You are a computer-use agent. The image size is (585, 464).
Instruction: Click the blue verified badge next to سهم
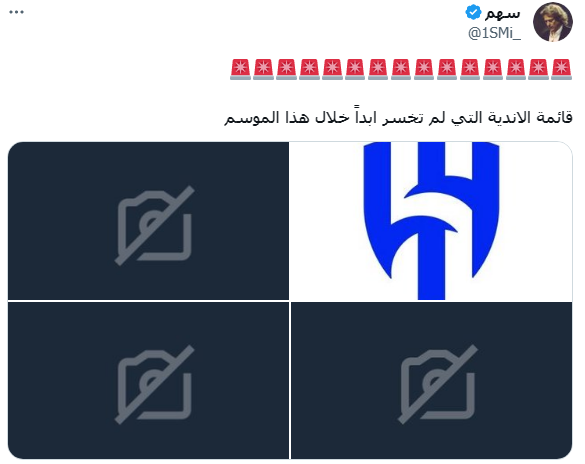point(473,12)
